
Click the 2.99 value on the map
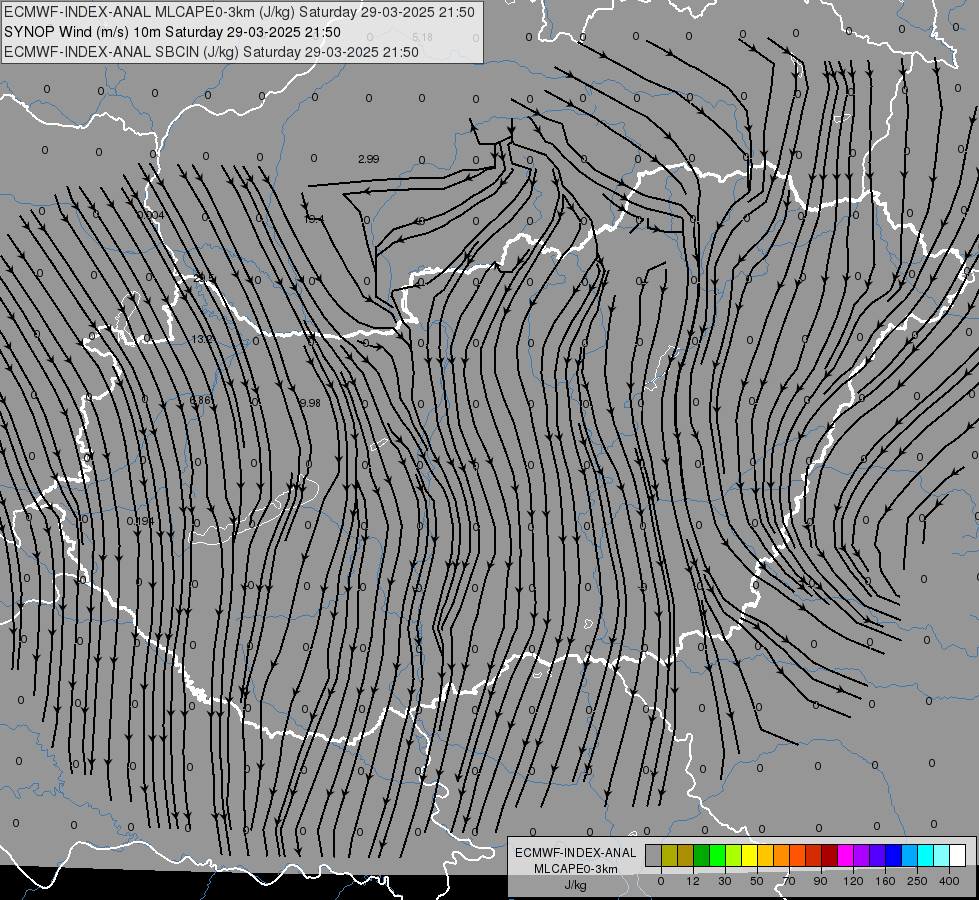click(368, 159)
